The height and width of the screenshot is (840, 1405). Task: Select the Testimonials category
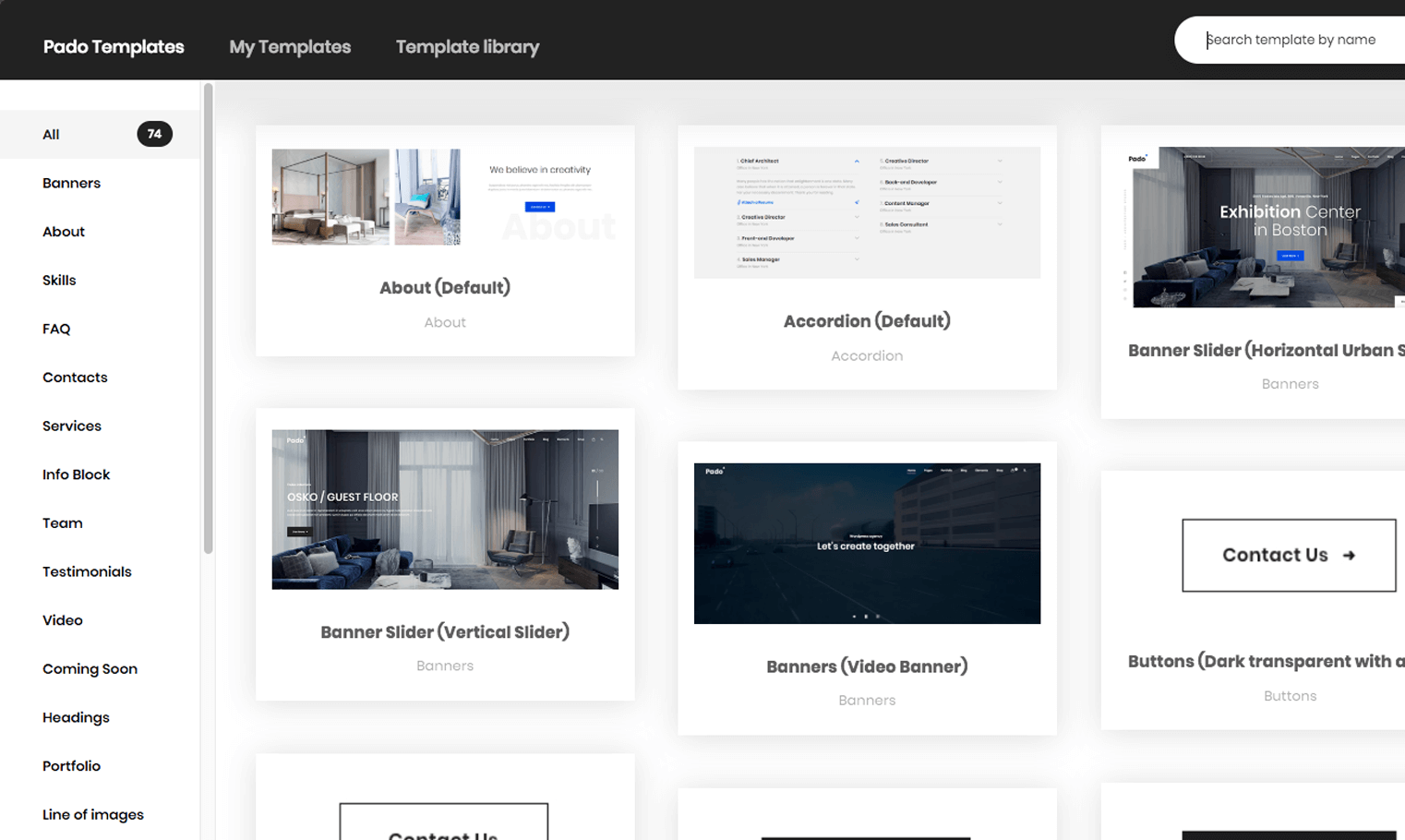click(87, 571)
